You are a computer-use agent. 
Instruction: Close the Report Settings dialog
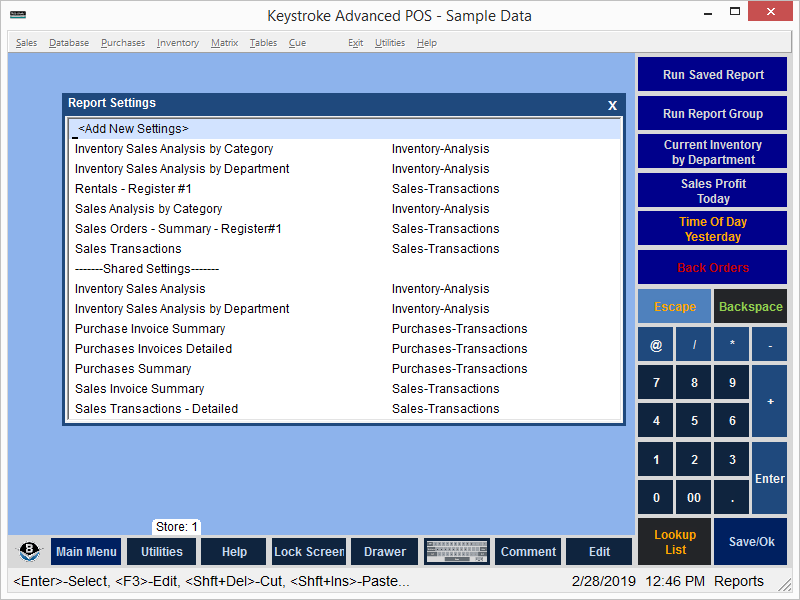[612, 105]
